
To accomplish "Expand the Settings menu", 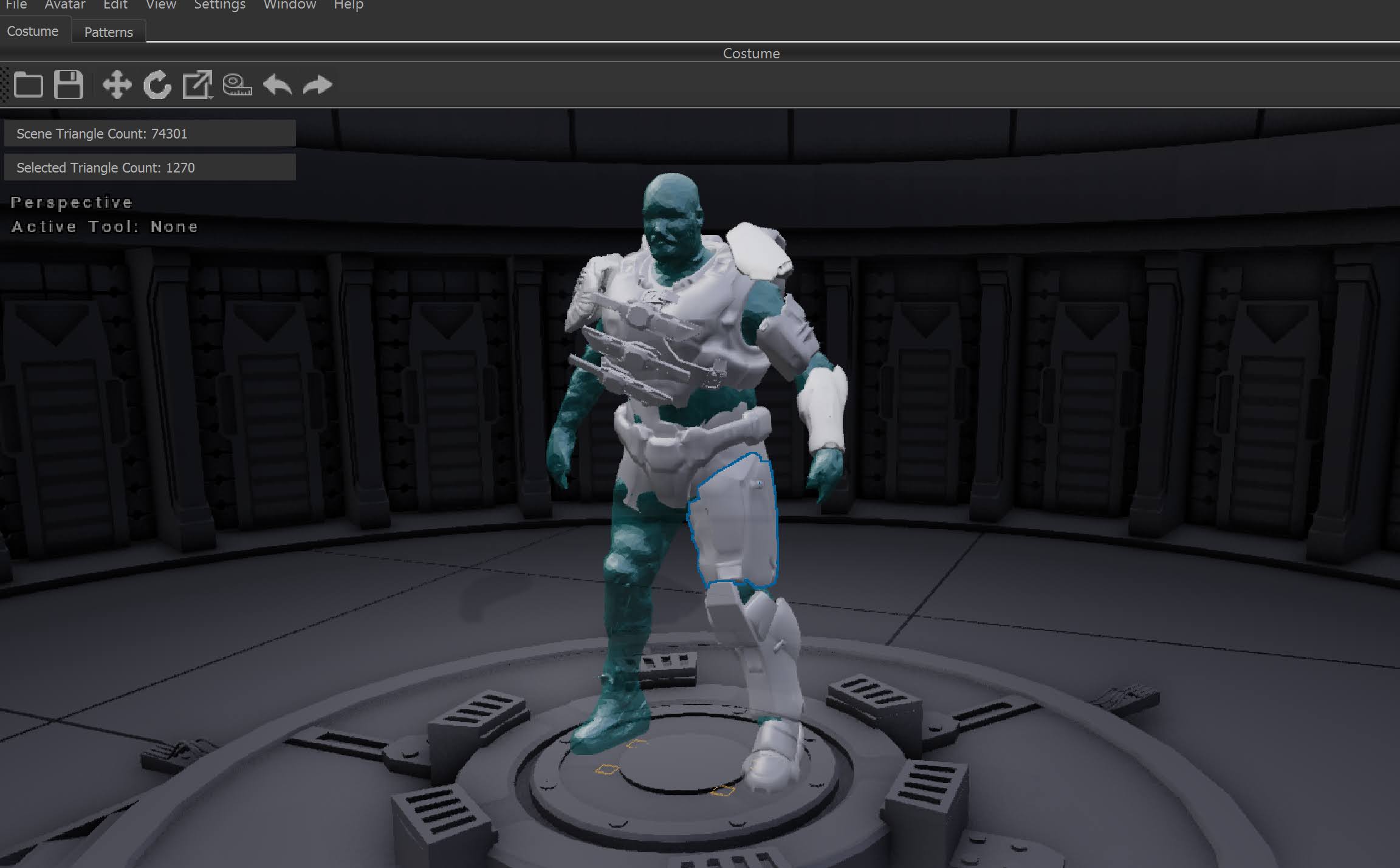I will pyautogui.click(x=219, y=5).
